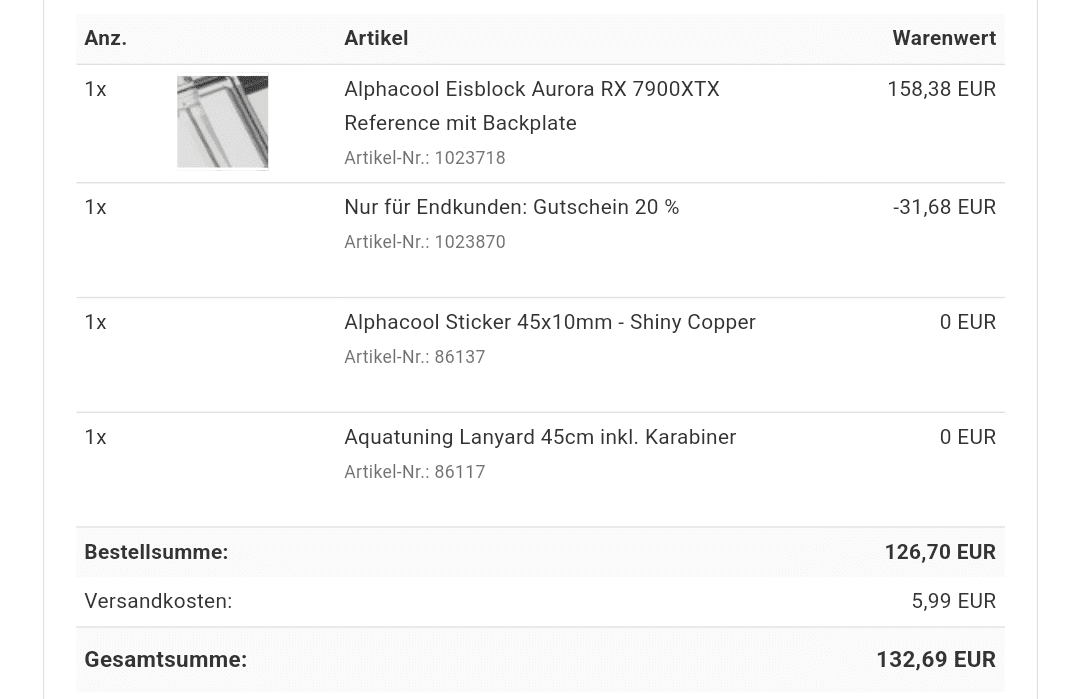Click the 5,99 EUR shipping cost
The height and width of the screenshot is (699, 1080).
coord(954,601)
